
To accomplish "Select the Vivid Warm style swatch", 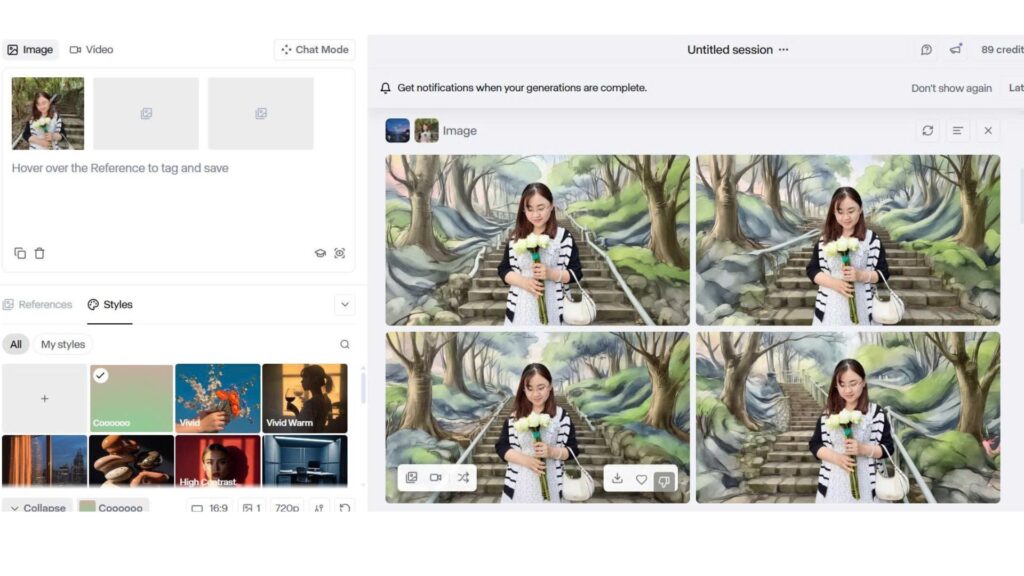I will pos(304,397).
